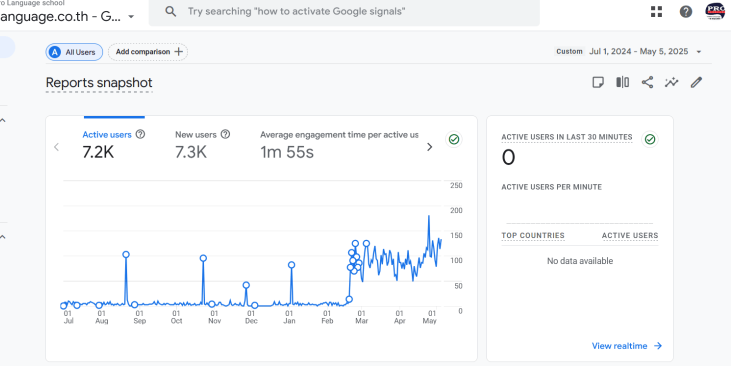Screen dimensions: 731x366
Task: Open the comparison columns icon
Action: (x=622, y=83)
